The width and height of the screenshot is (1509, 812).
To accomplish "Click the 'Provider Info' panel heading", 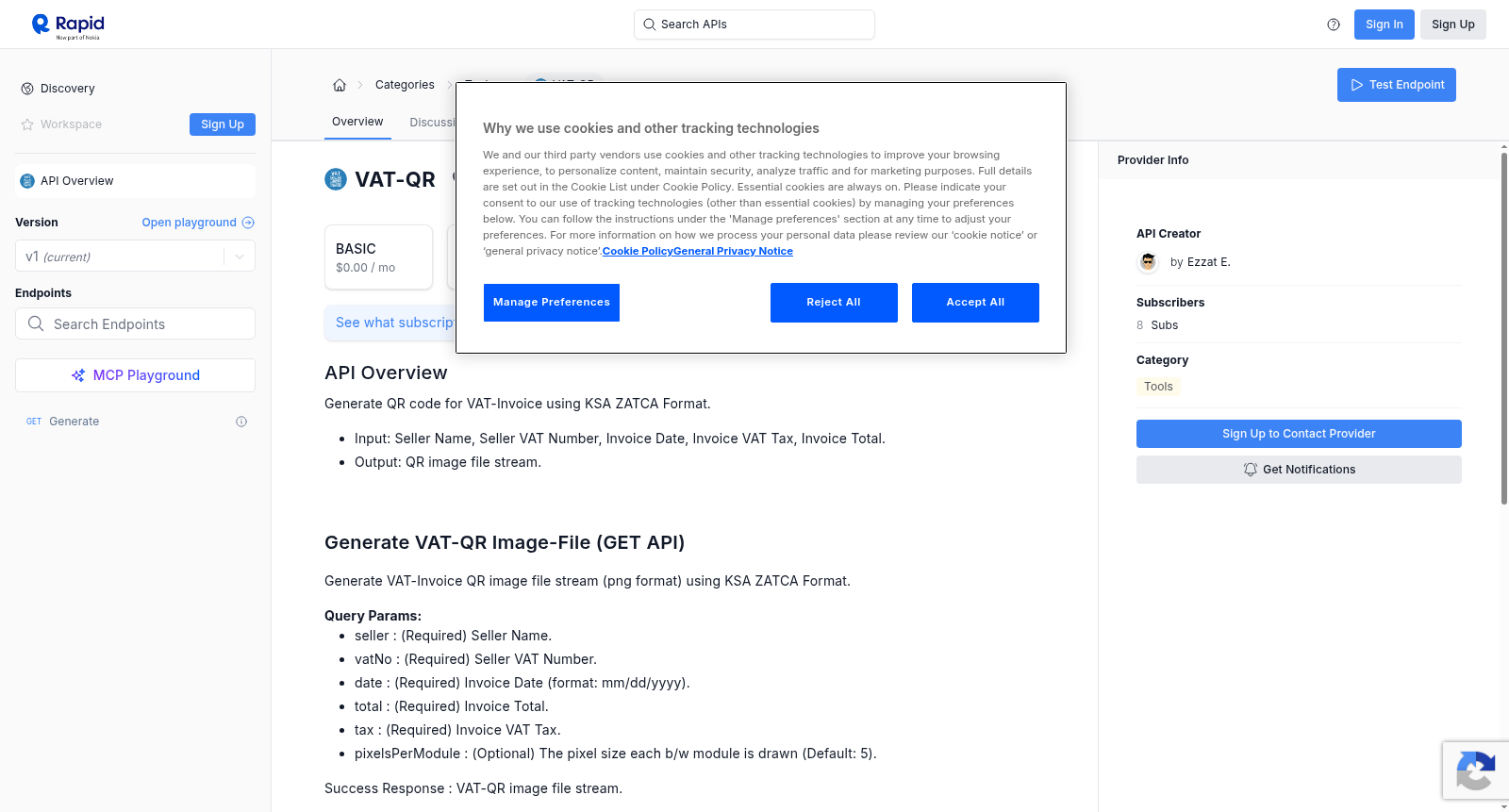I will coord(1152,160).
